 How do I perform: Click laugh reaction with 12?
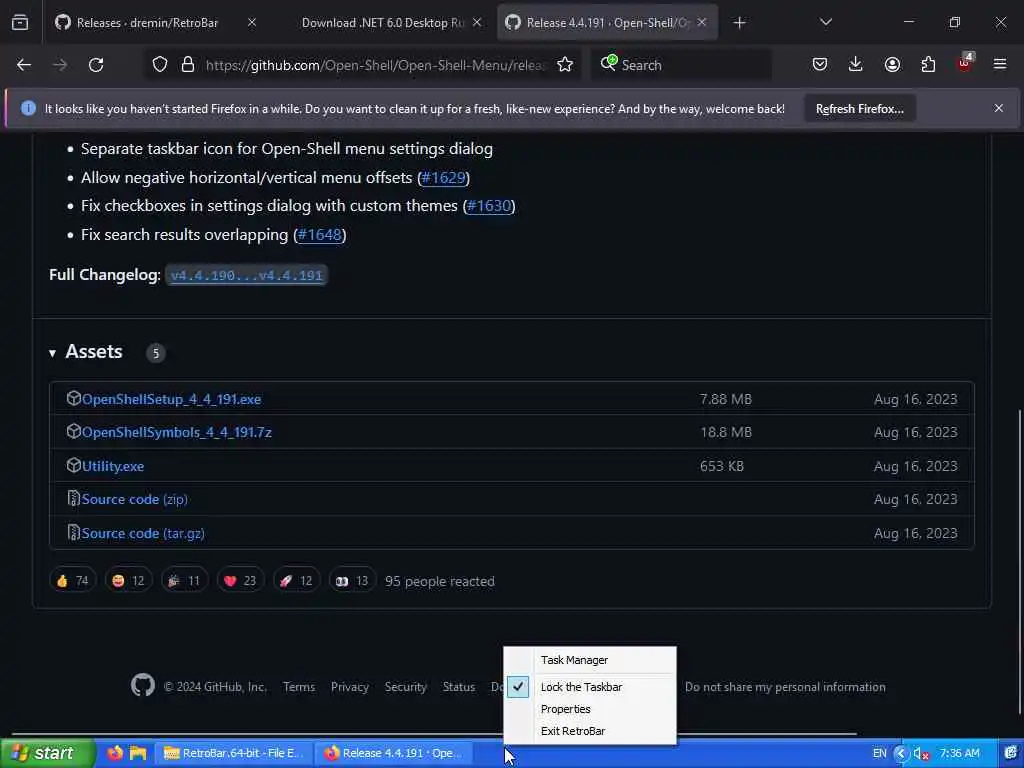coord(129,581)
